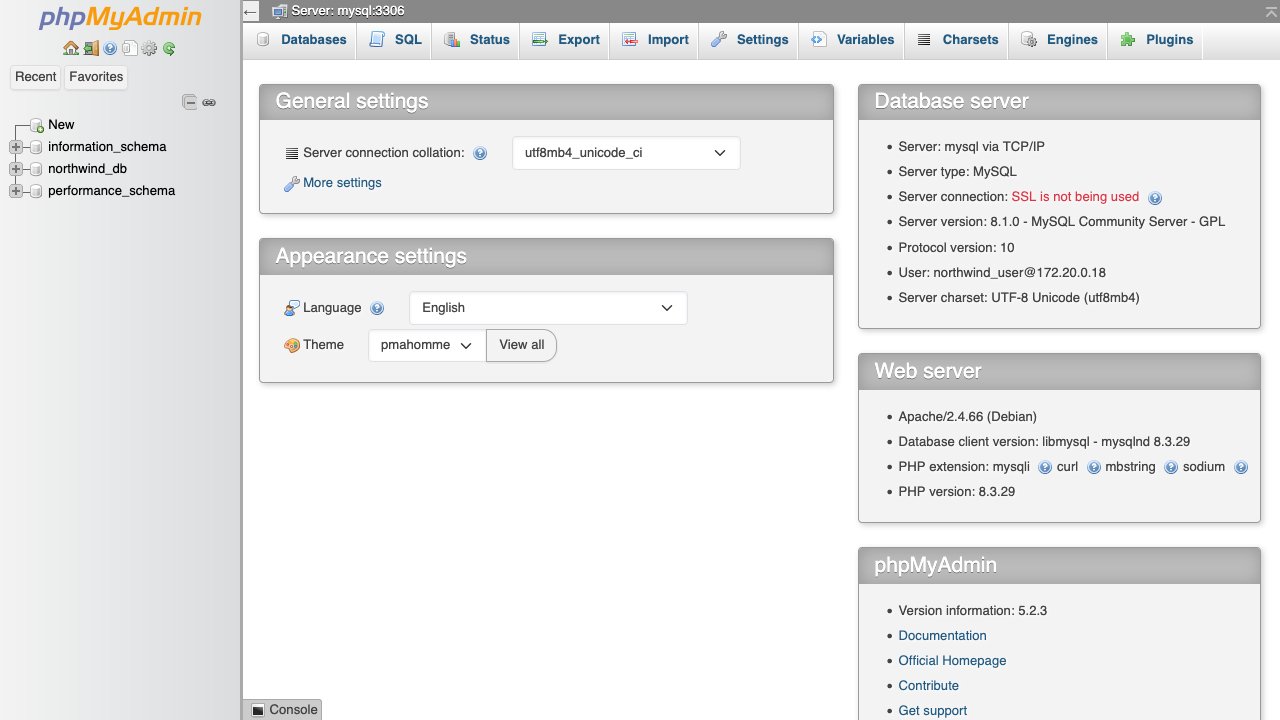1280x720 pixels.
Task: Select New database in the tree
Action: click(61, 125)
